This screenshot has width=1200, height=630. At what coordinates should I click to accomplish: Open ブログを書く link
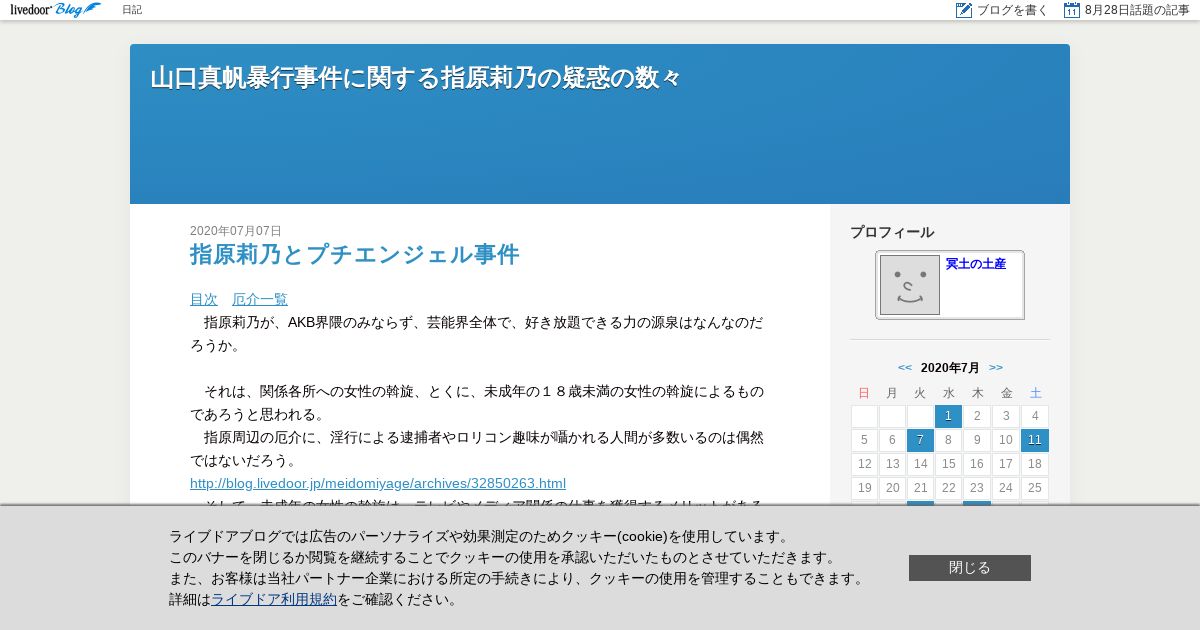coord(1012,10)
